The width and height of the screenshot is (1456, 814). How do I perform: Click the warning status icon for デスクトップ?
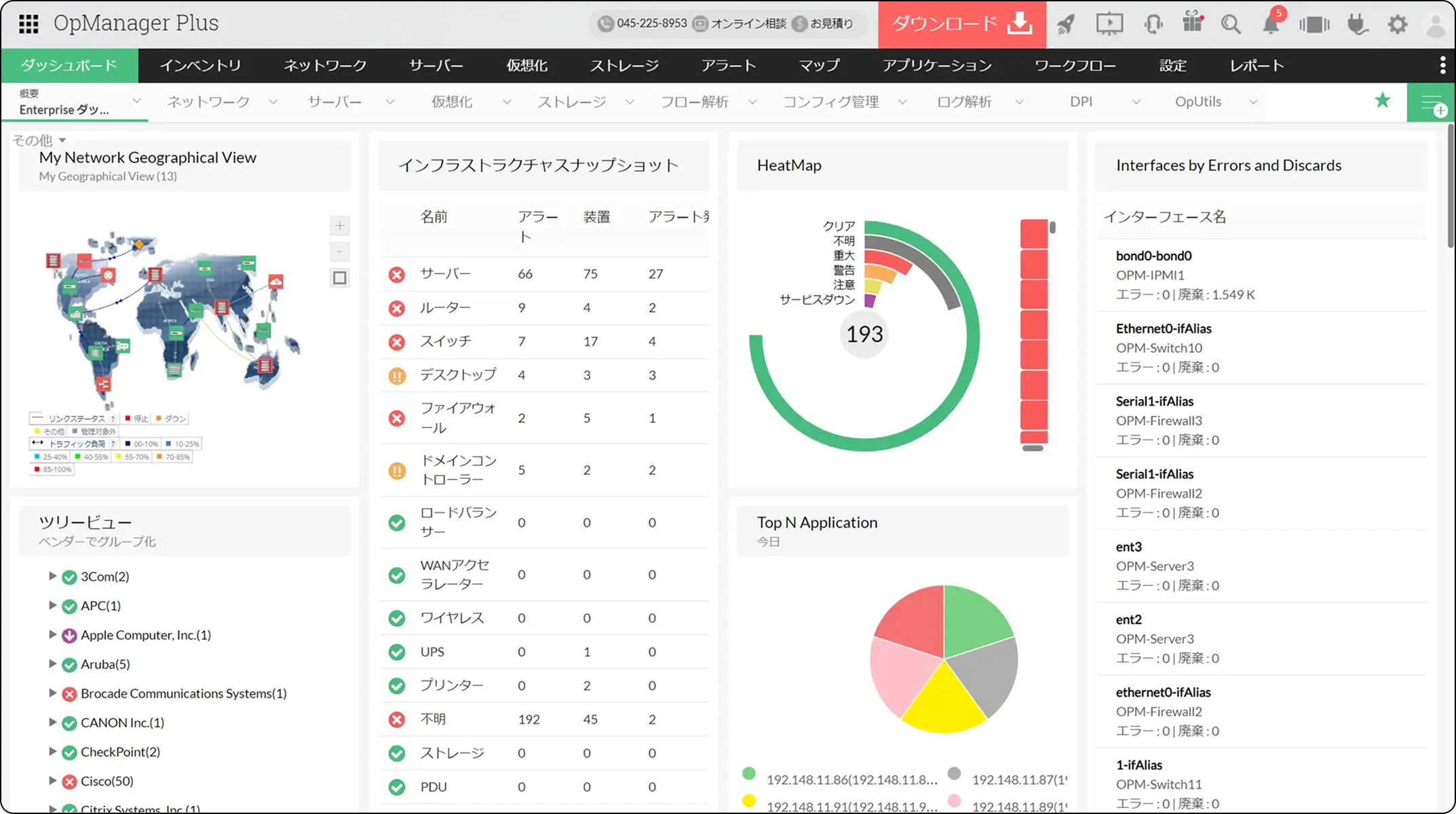pos(397,375)
